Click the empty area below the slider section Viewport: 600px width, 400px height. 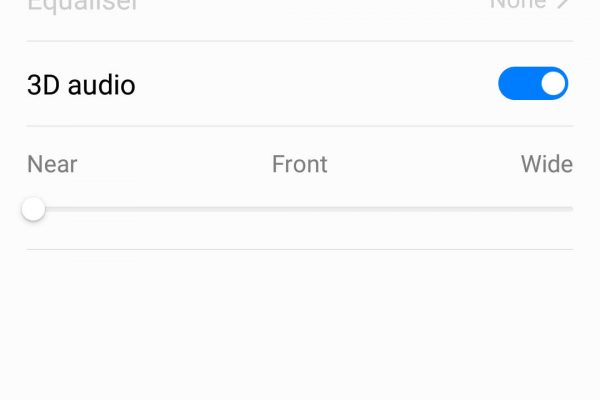(300, 325)
